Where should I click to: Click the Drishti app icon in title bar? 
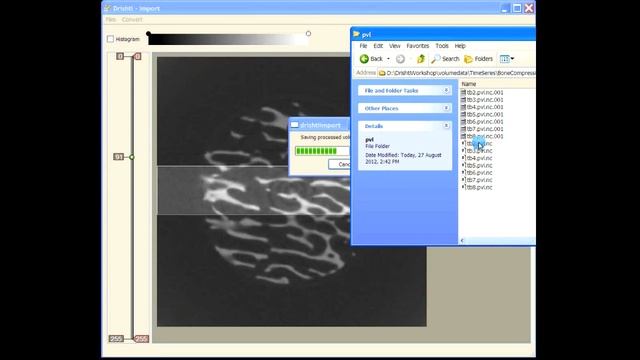[x=107, y=8]
